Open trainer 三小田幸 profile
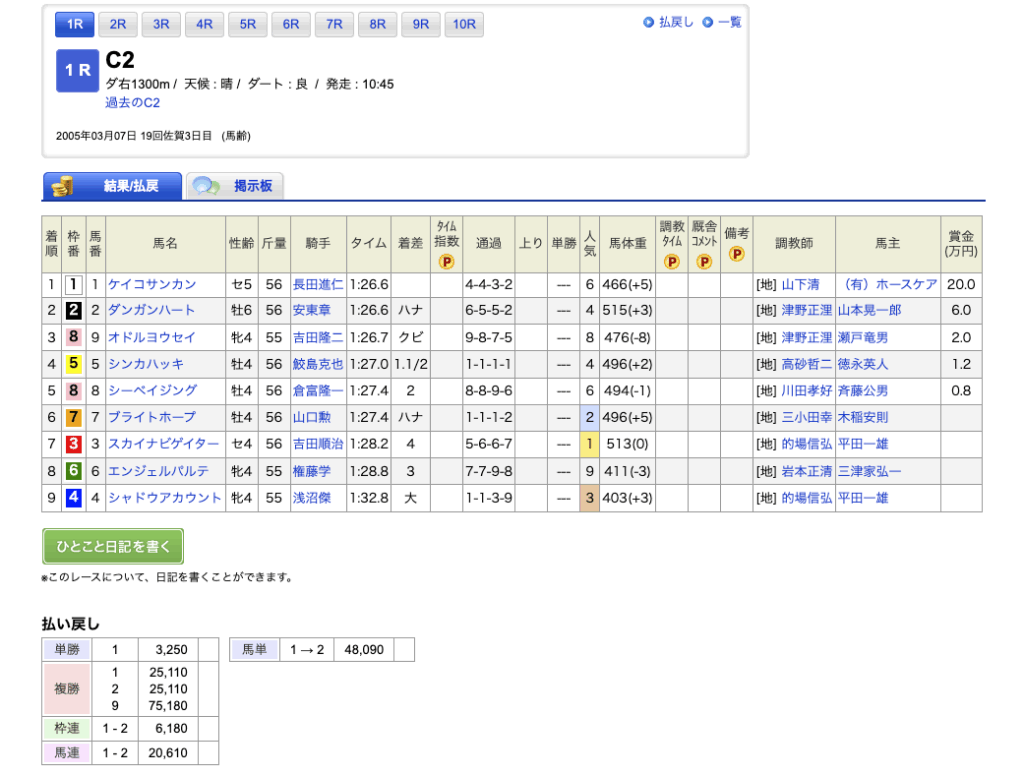 tap(807, 417)
